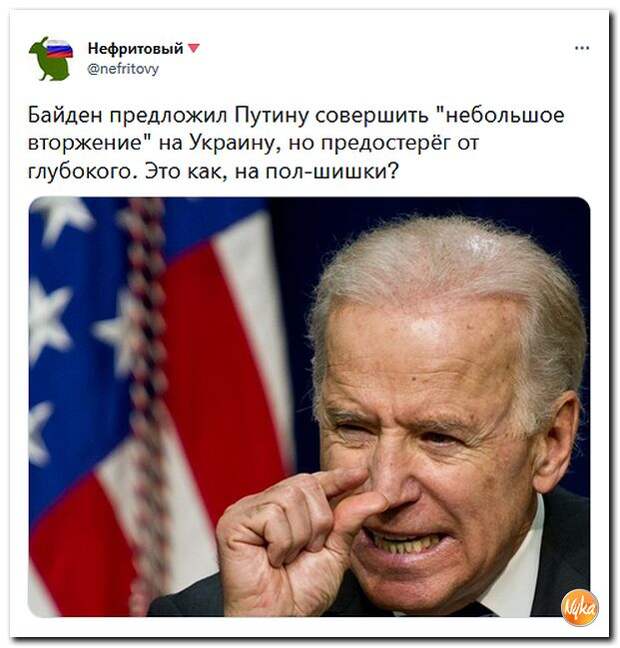Click the green rabbit profile avatar

51,58
